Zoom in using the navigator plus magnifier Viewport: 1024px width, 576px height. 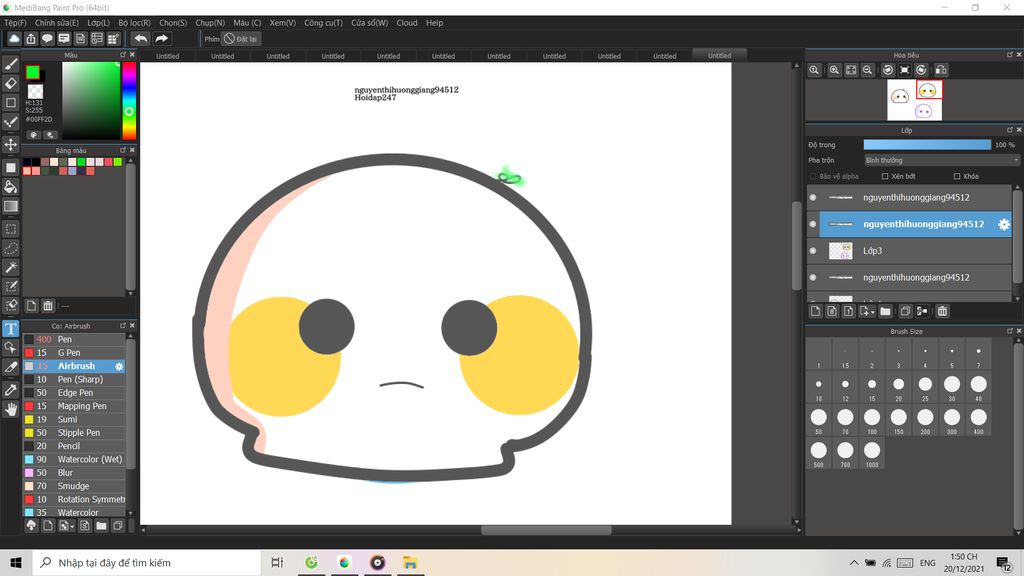click(834, 70)
